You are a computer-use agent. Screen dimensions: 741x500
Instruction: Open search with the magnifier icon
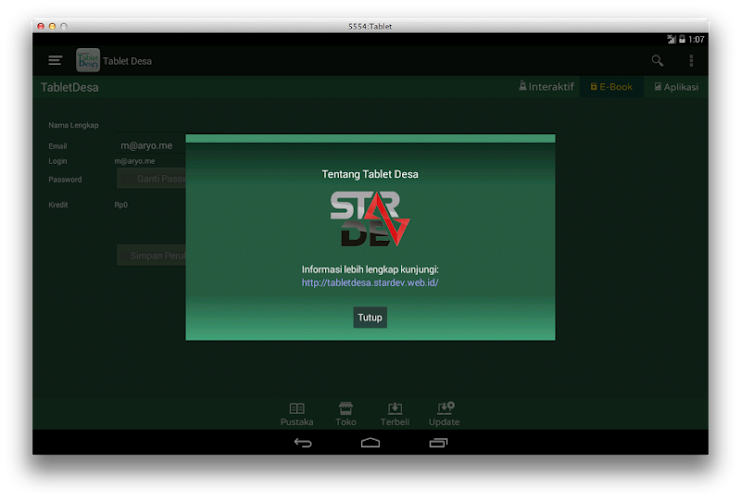coord(657,60)
